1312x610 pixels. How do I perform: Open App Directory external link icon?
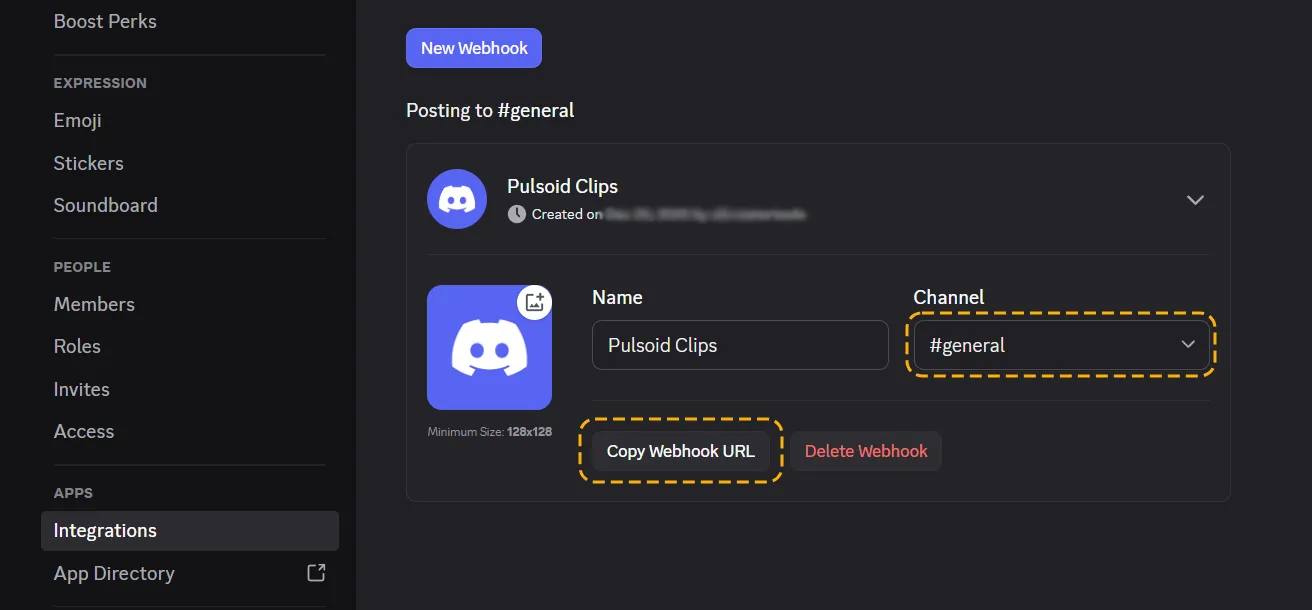316,573
